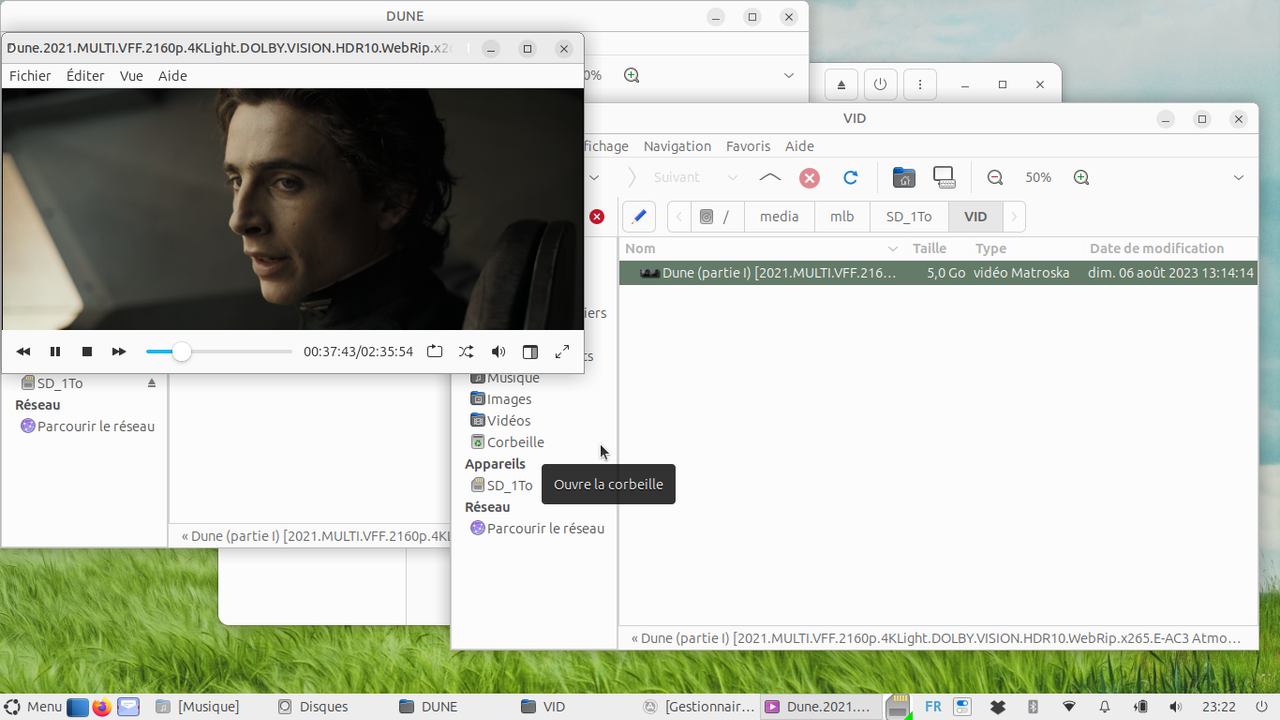This screenshot has height=720, width=1280.
Task: Toggle shuffle mode in the video player
Action: (x=466, y=352)
